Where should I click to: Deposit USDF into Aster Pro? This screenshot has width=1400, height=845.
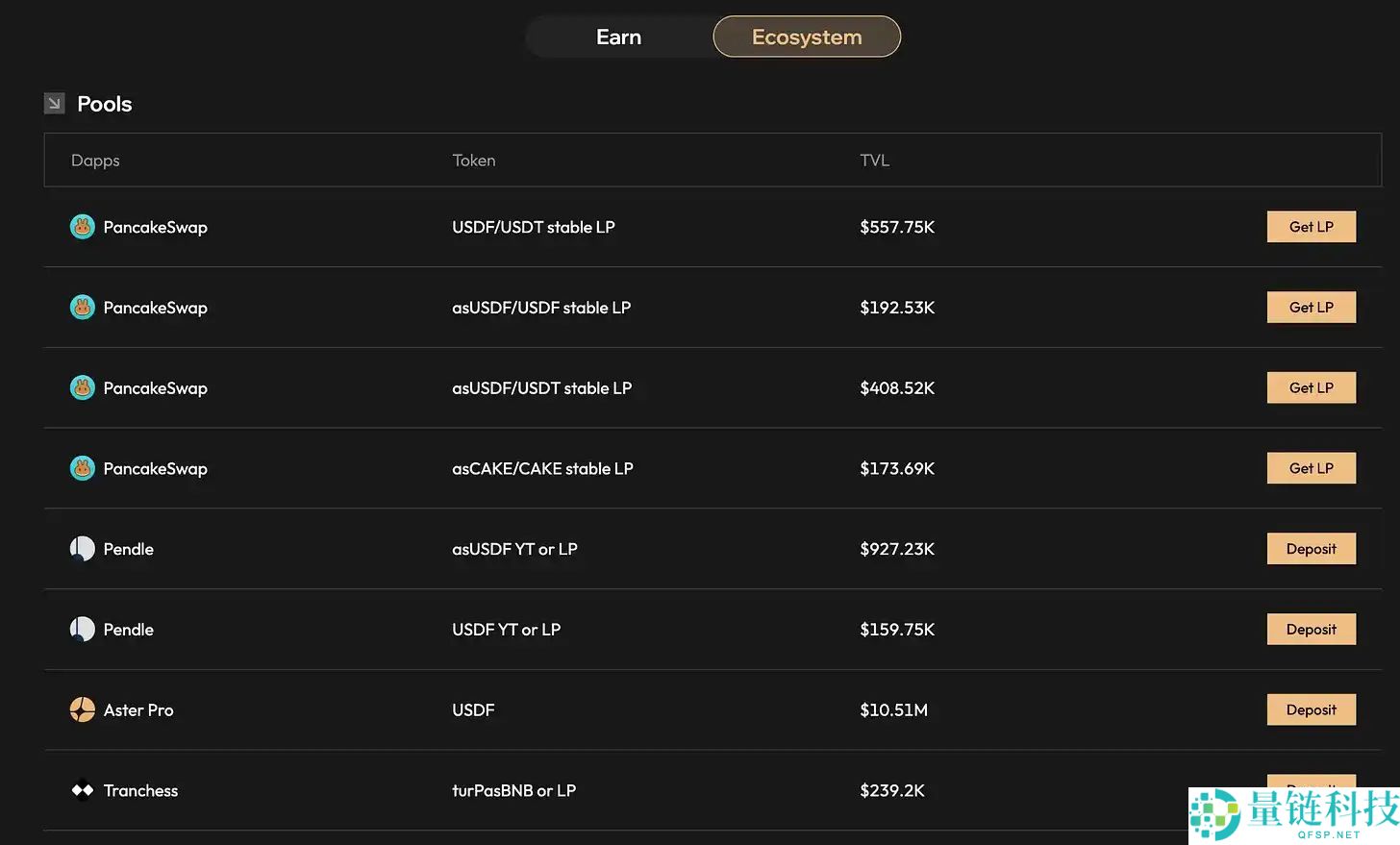click(1311, 709)
